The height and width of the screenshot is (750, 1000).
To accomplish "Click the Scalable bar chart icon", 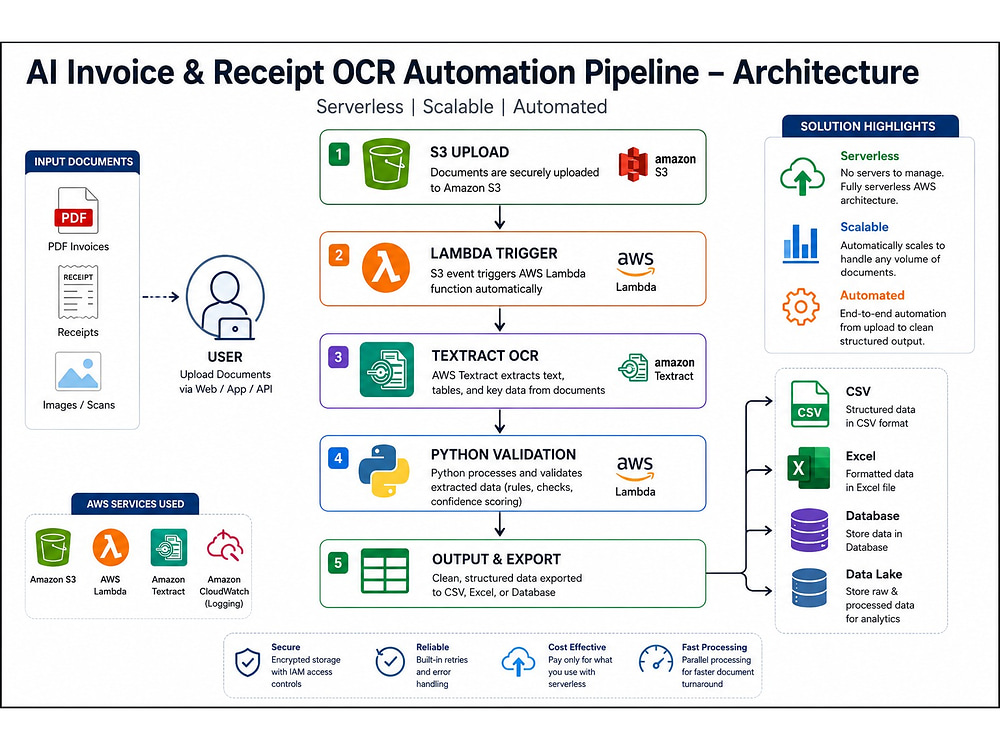I will tap(800, 244).
